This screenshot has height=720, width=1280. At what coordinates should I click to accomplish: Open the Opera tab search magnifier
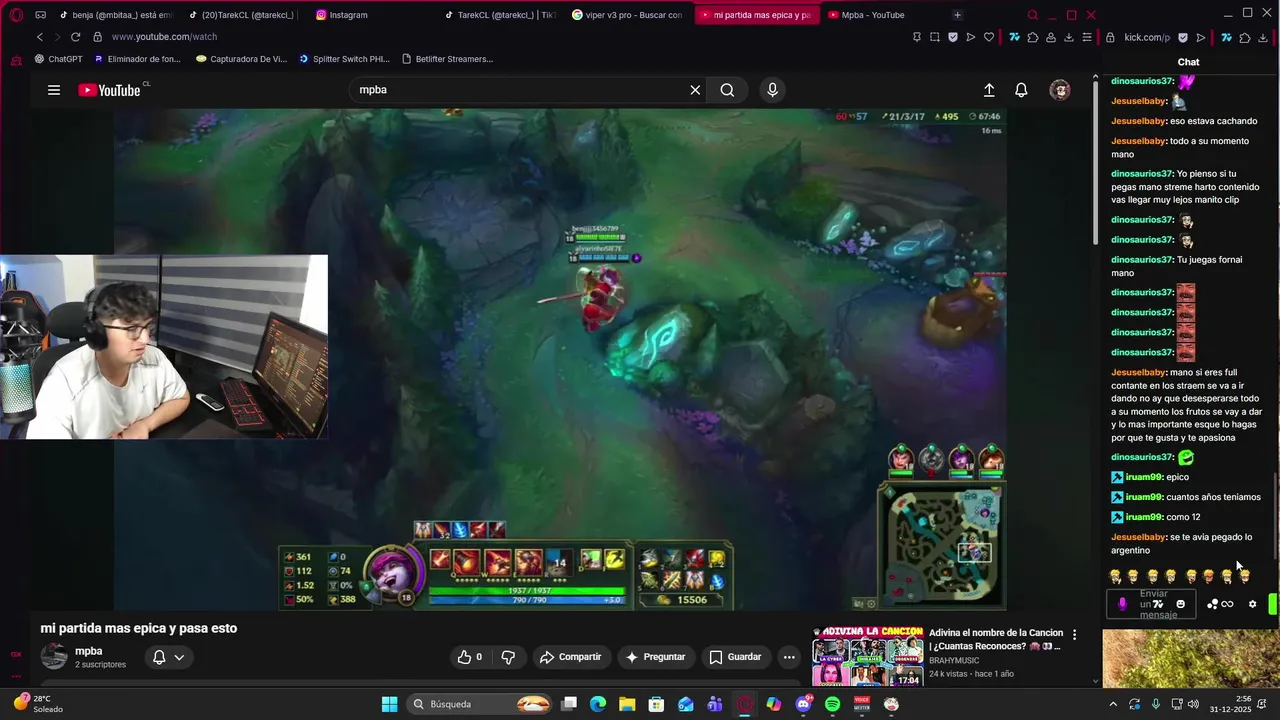click(1033, 15)
